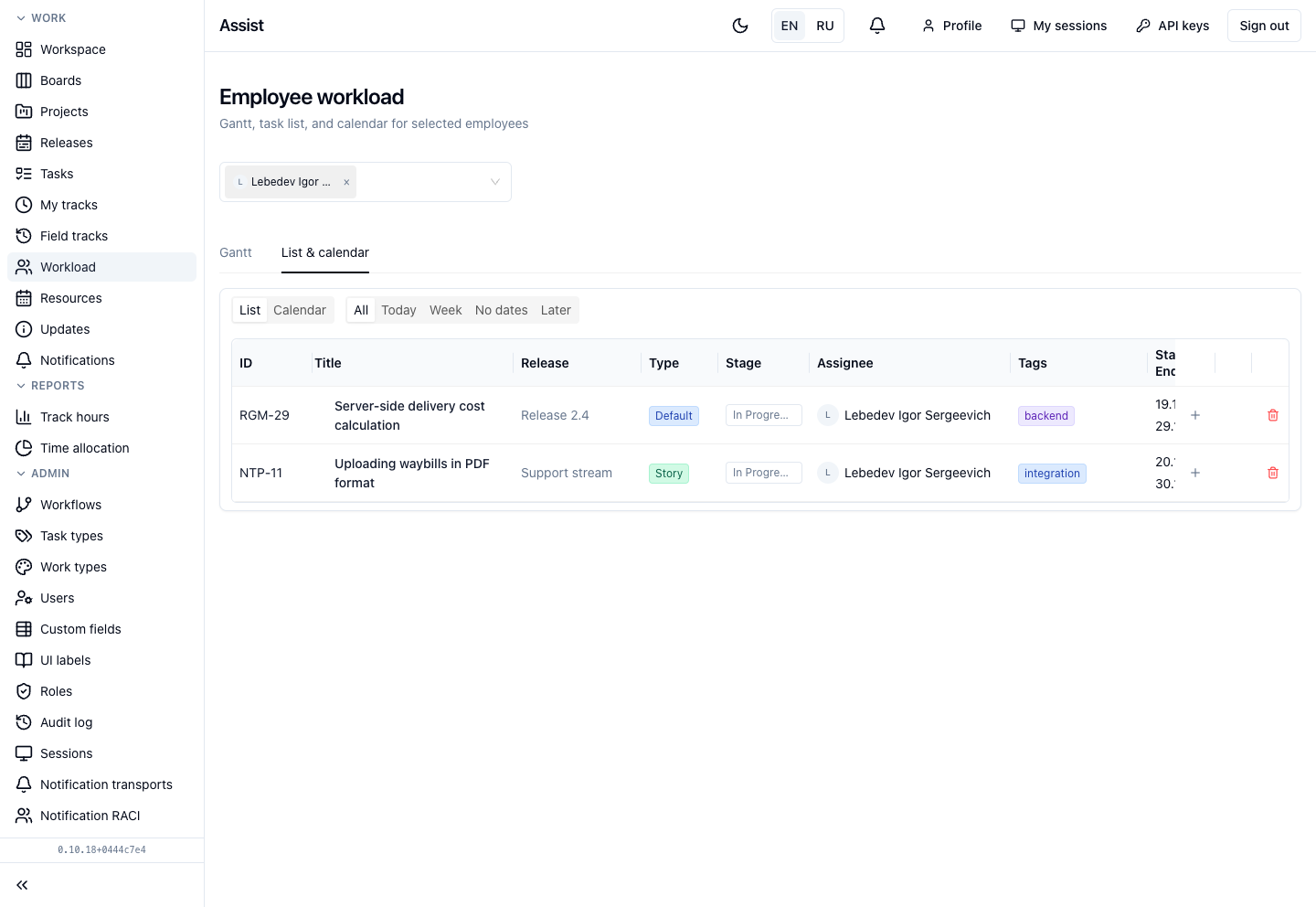Filter tasks by Later
Screen dimensions: 1316x907
point(556,310)
